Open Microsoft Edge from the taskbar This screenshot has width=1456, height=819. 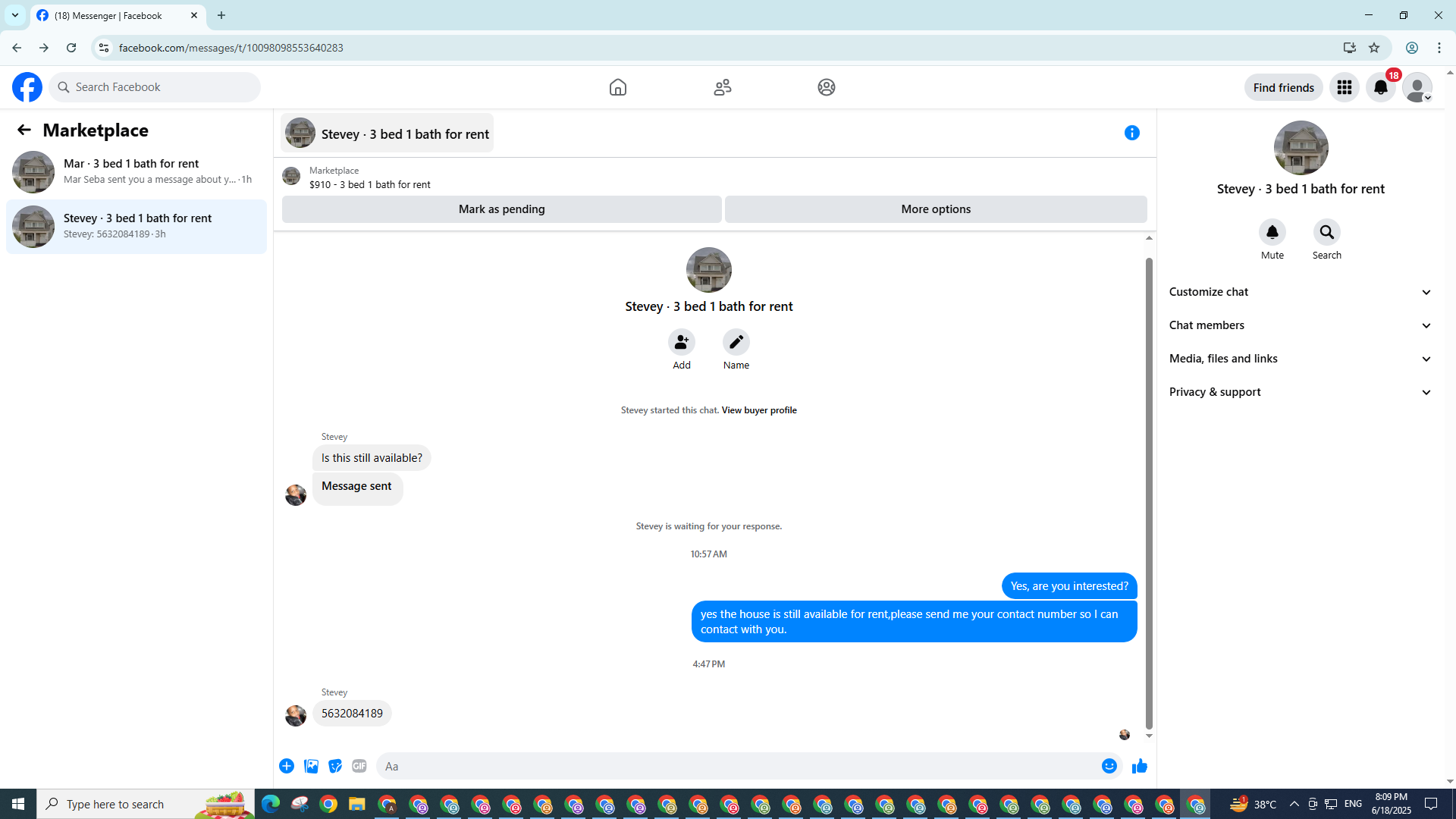pyautogui.click(x=270, y=804)
